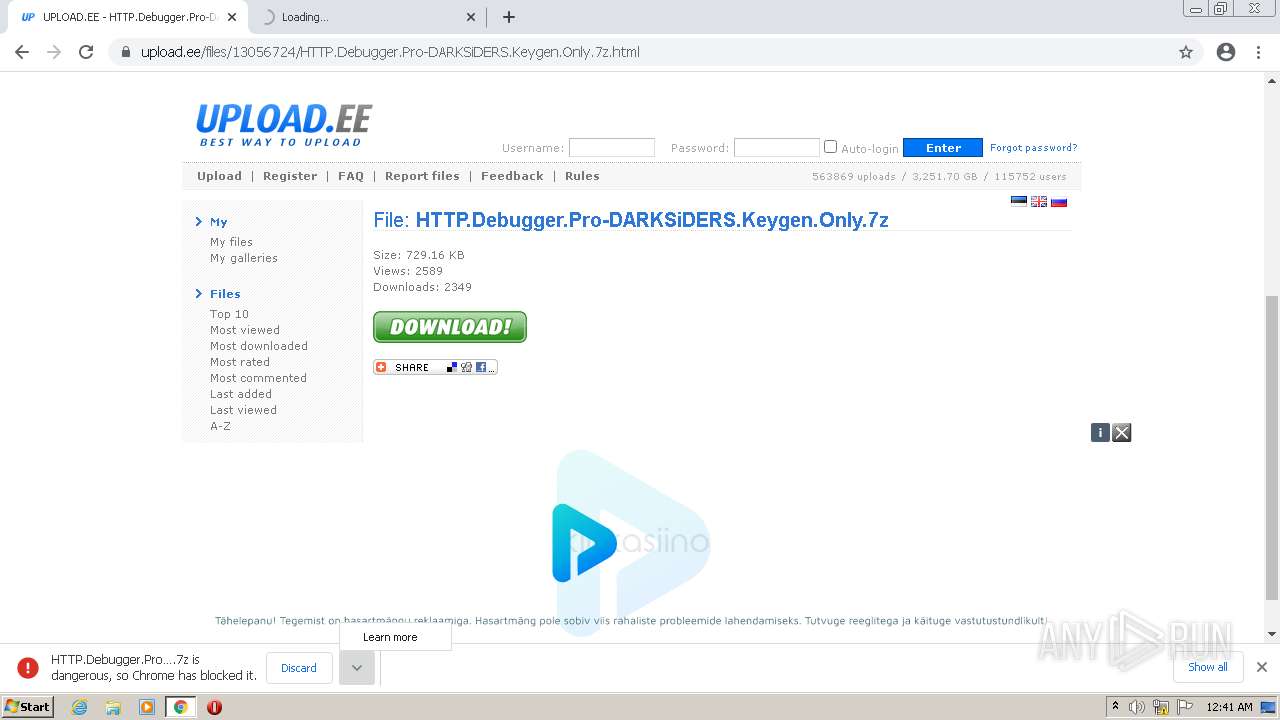
Task: Open the Windows Start menu
Action: 28,707
